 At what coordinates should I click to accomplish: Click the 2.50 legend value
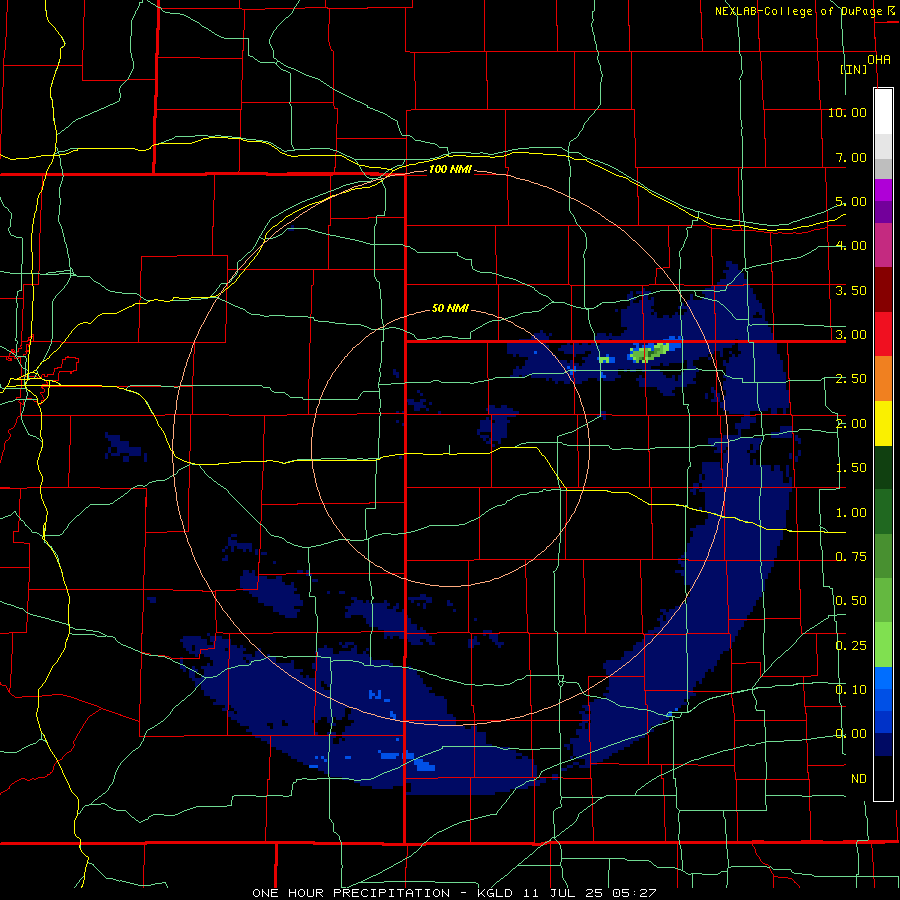[851, 379]
